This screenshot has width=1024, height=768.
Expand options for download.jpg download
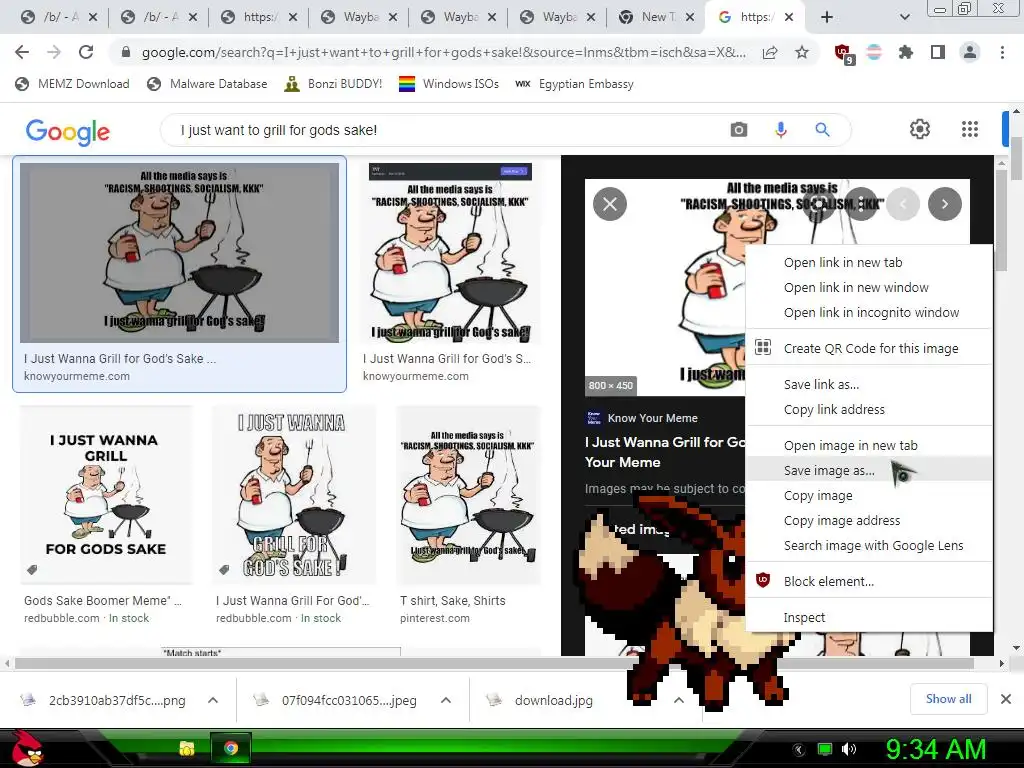point(679,700)
